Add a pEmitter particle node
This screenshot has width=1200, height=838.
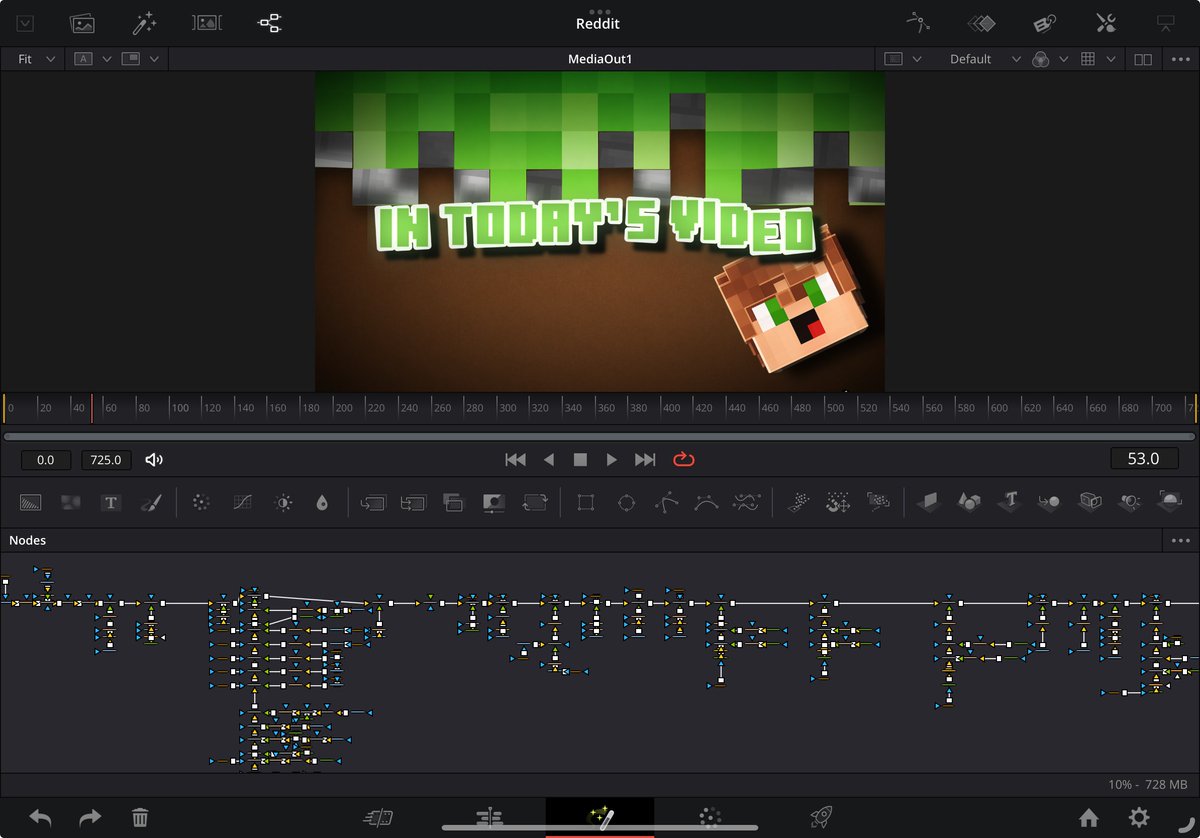(798, 502)
